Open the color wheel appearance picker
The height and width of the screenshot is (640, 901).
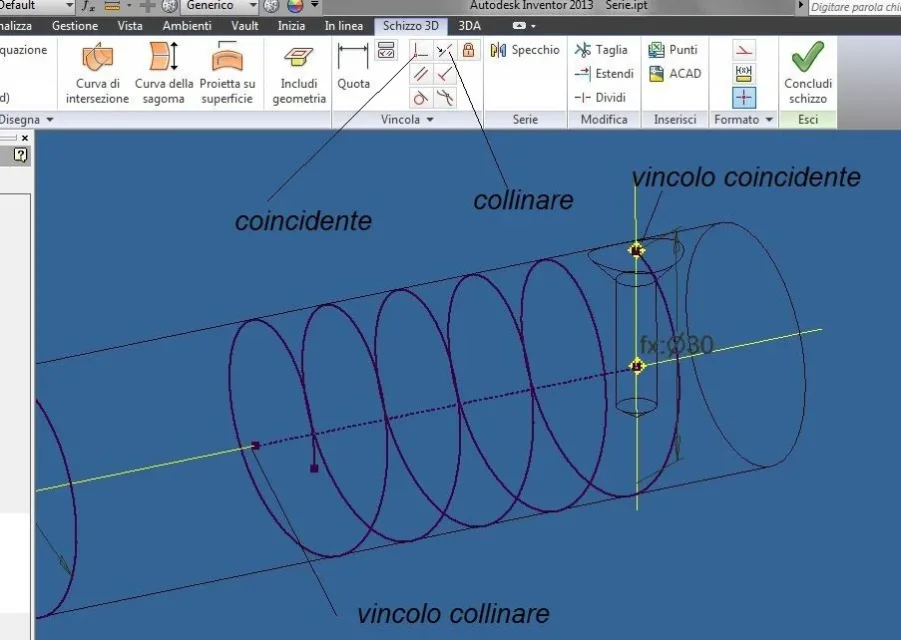[295, 6]
